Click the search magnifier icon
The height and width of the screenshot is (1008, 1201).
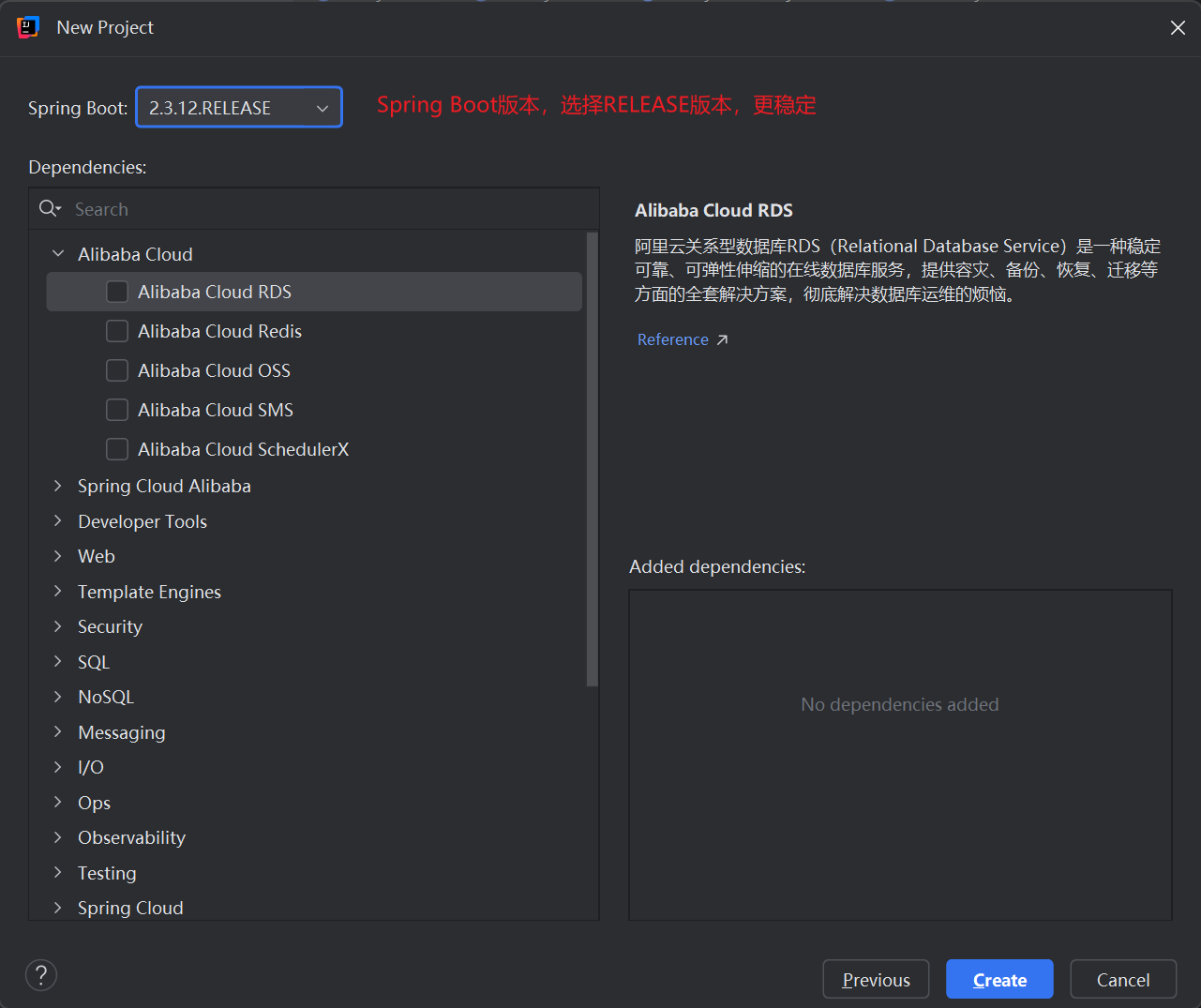[49, 208]
